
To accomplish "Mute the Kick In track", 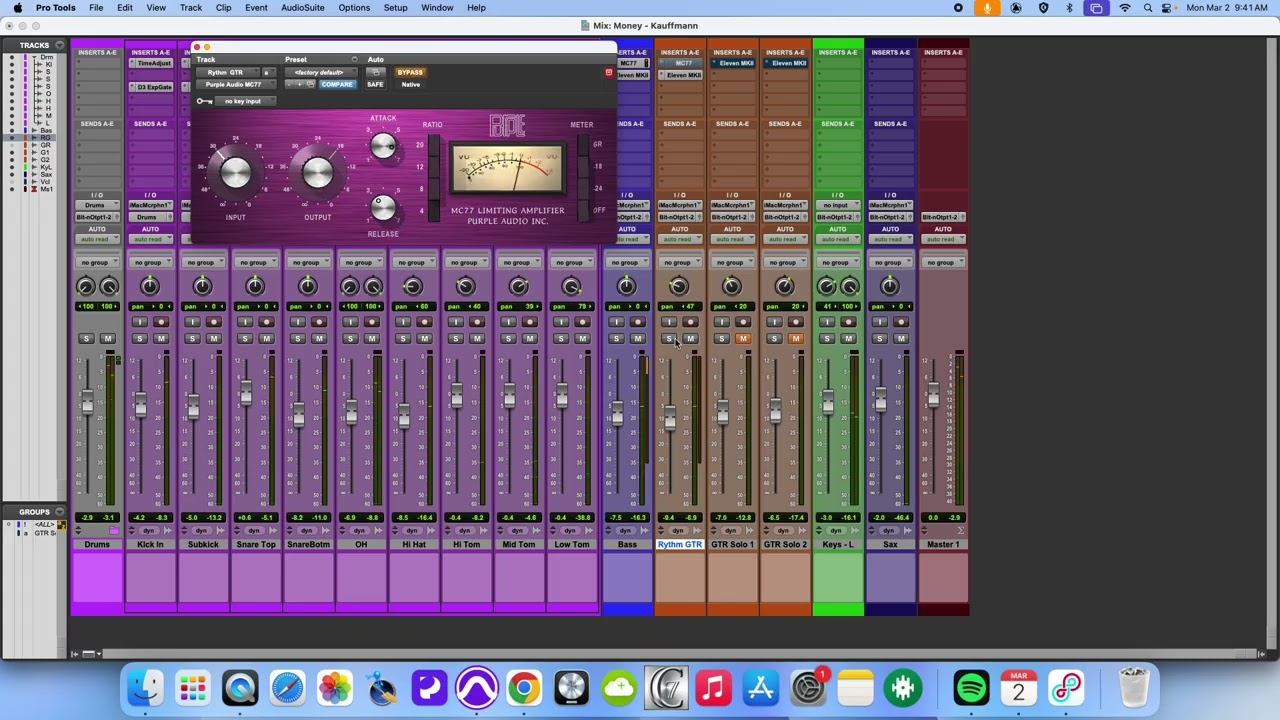I will click(160, 338).
